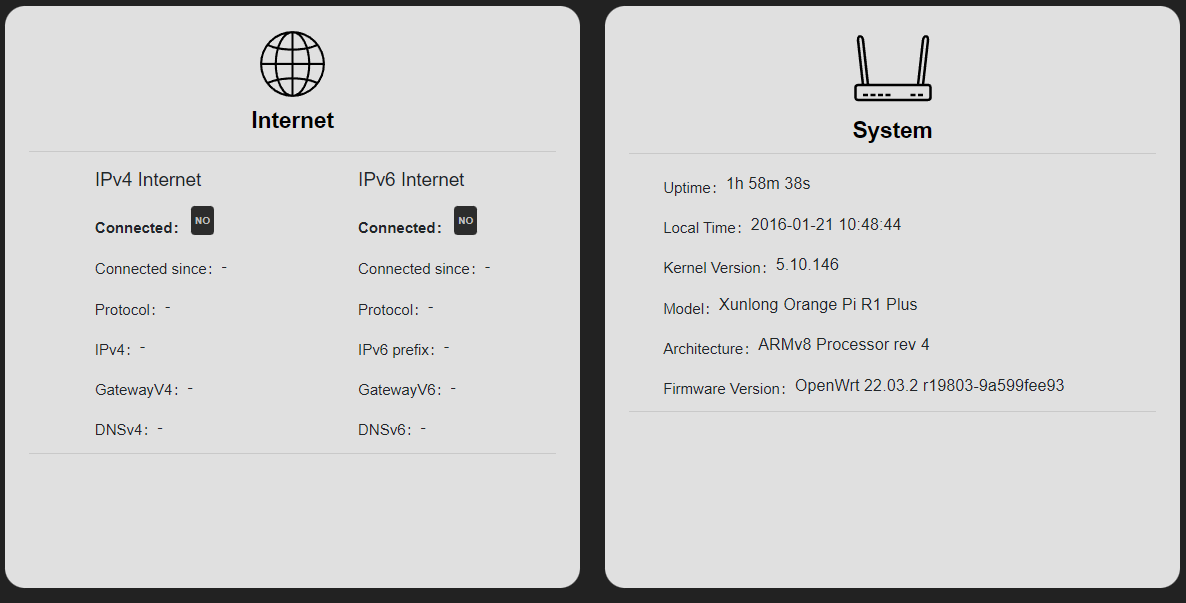Click the DNSv6 label
This screenshot has width=1186, height=603.
click(386, 430)
